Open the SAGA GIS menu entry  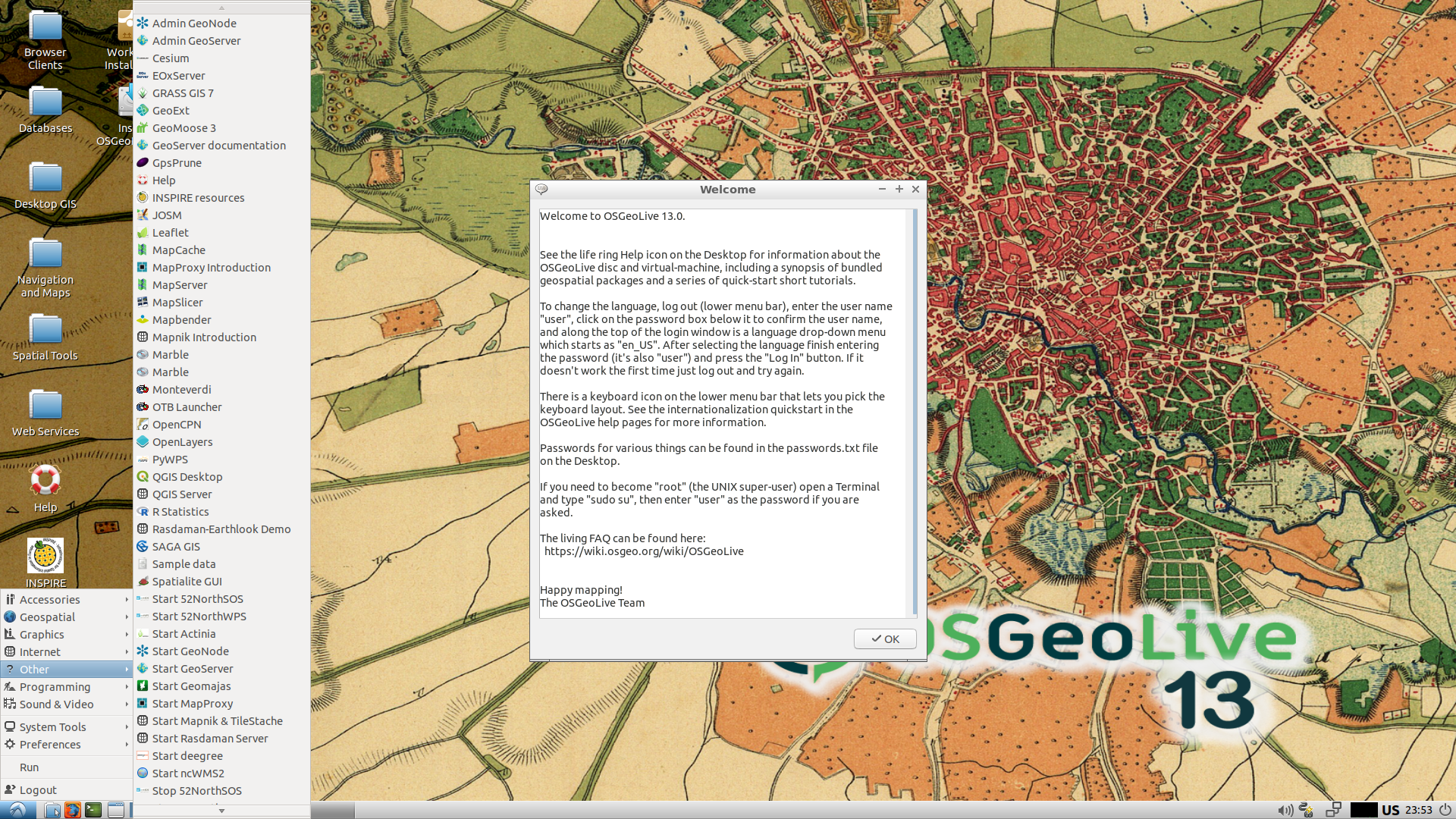[221, 546]
